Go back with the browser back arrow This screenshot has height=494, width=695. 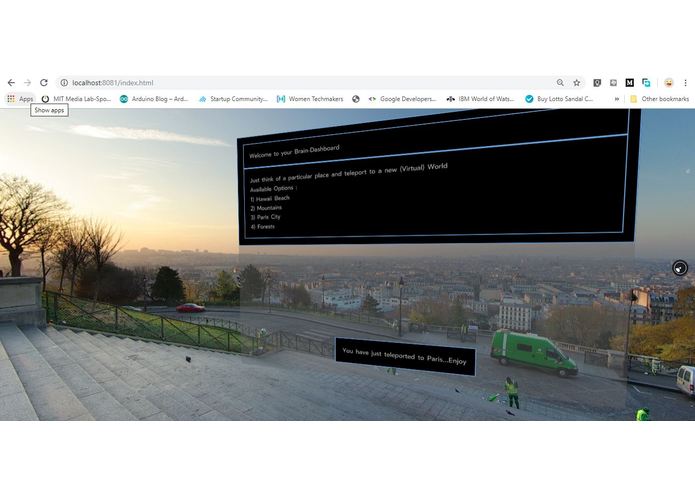coord(11,83)
